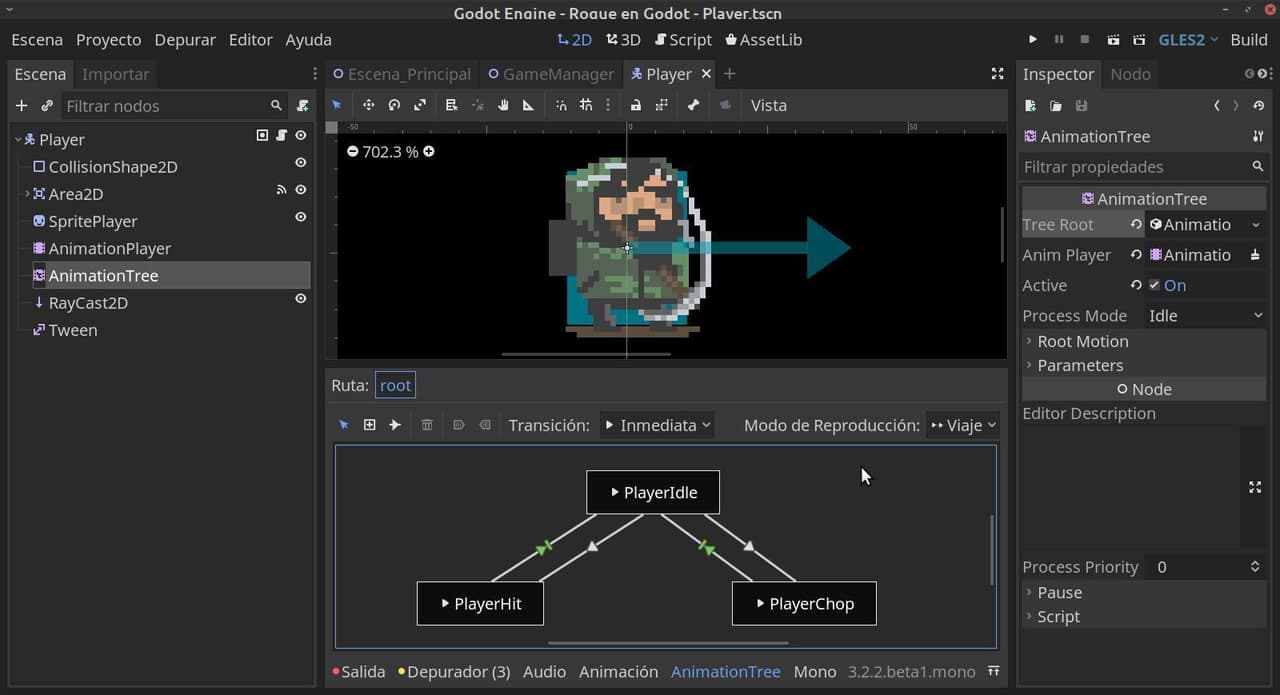Select the AnimationPlayer node
This screenshot has height=695, width=1280.
110,248
